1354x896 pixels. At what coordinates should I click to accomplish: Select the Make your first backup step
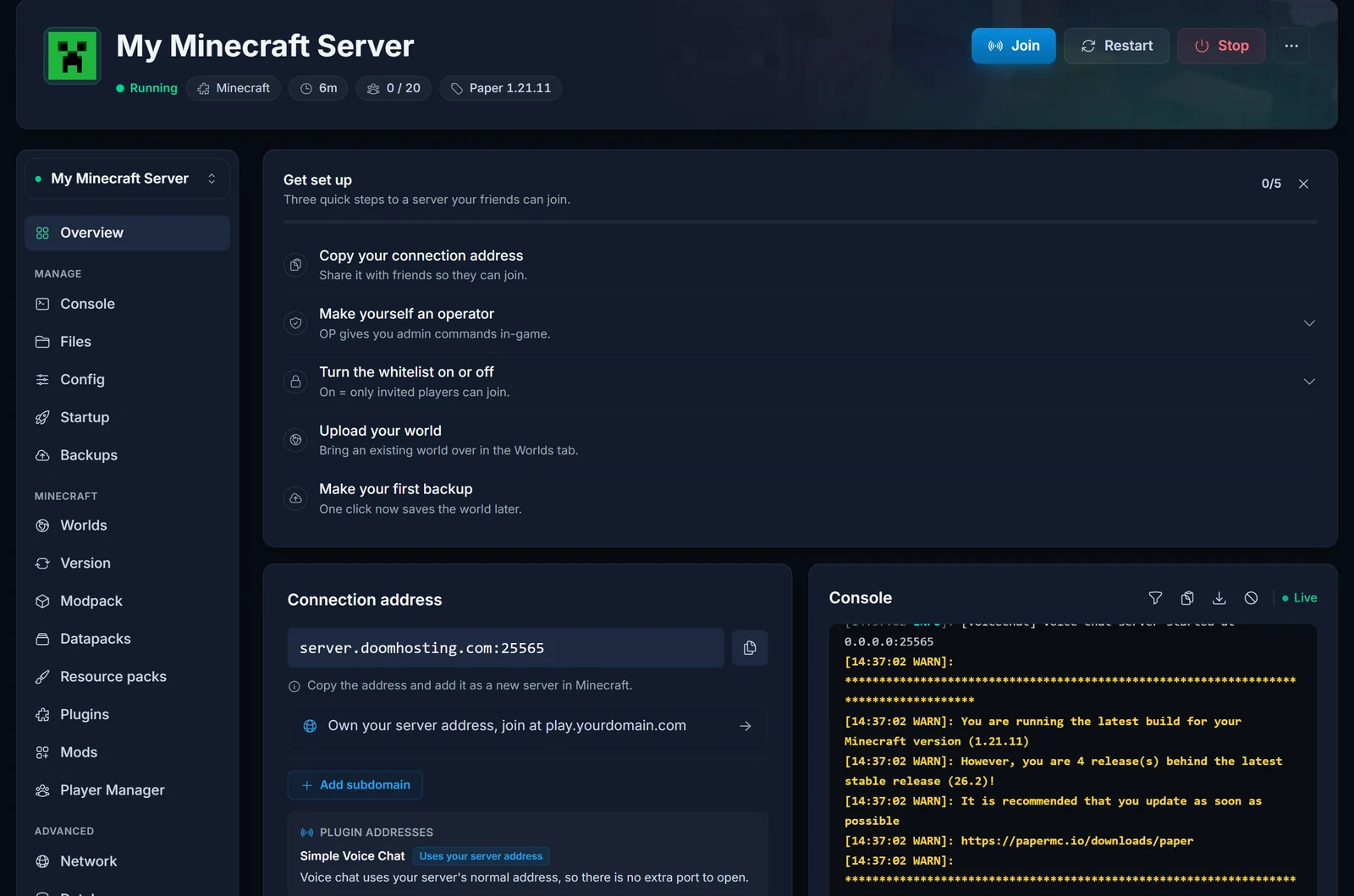(800, 498)
